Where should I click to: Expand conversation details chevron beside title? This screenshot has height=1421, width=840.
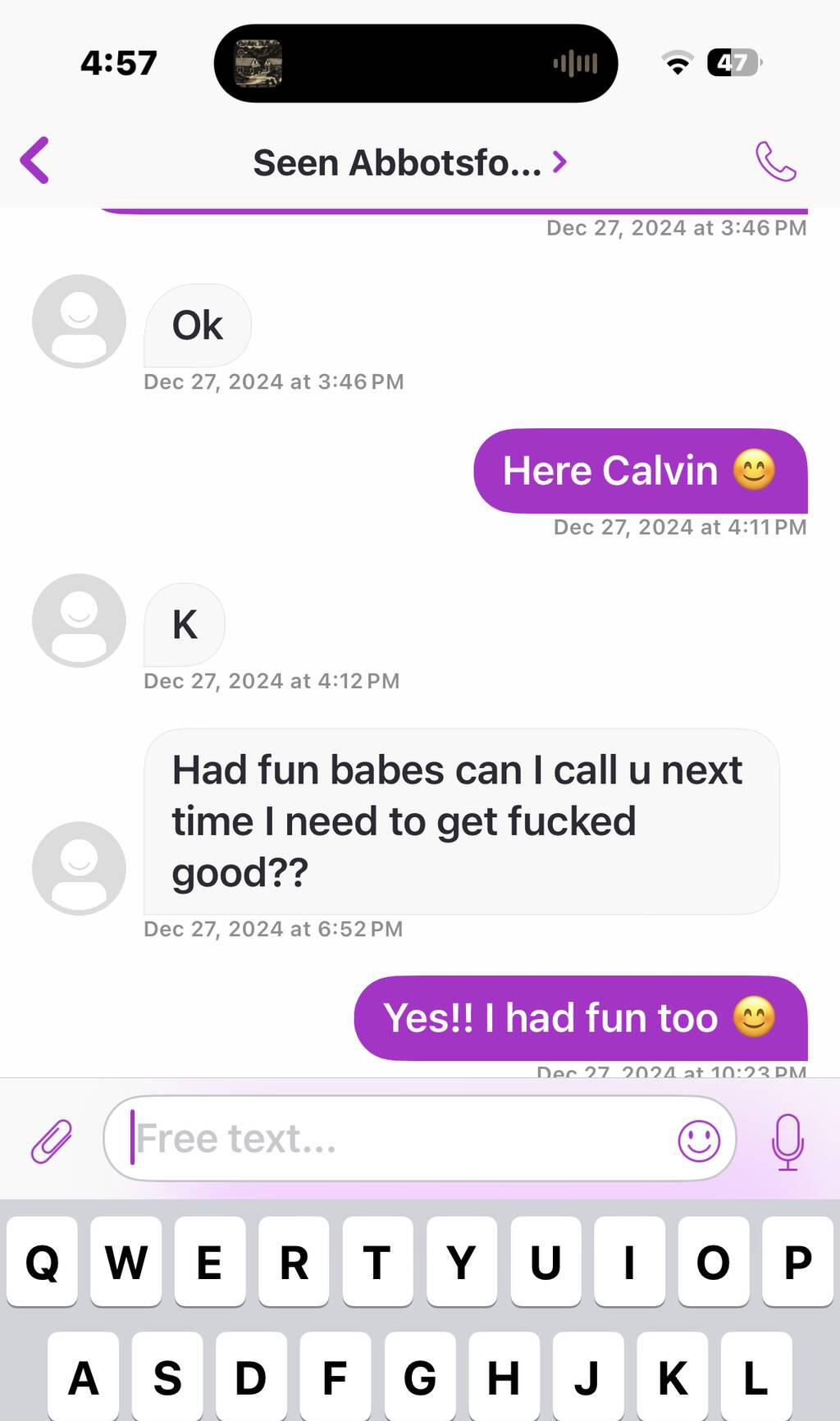pyautogui.click(x=559, y=162)
